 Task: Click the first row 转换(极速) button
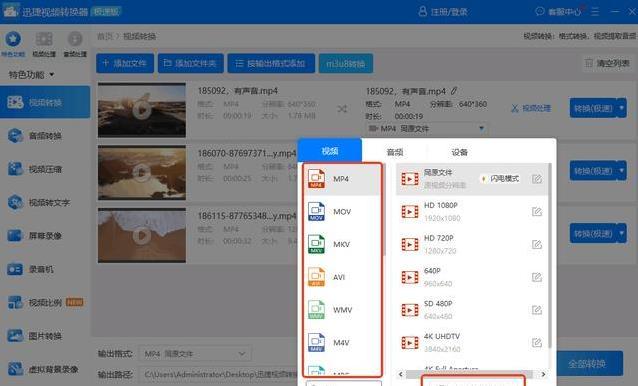pos(593,108)
